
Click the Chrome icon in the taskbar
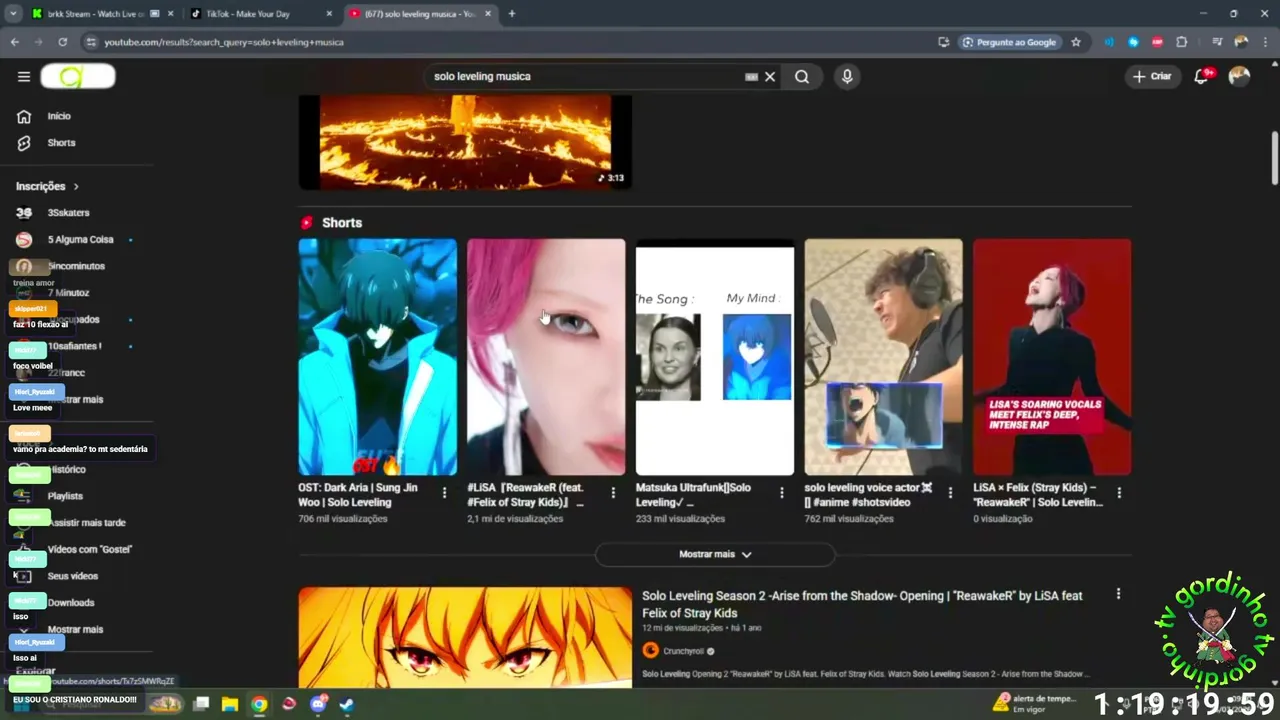coord(259,704)
